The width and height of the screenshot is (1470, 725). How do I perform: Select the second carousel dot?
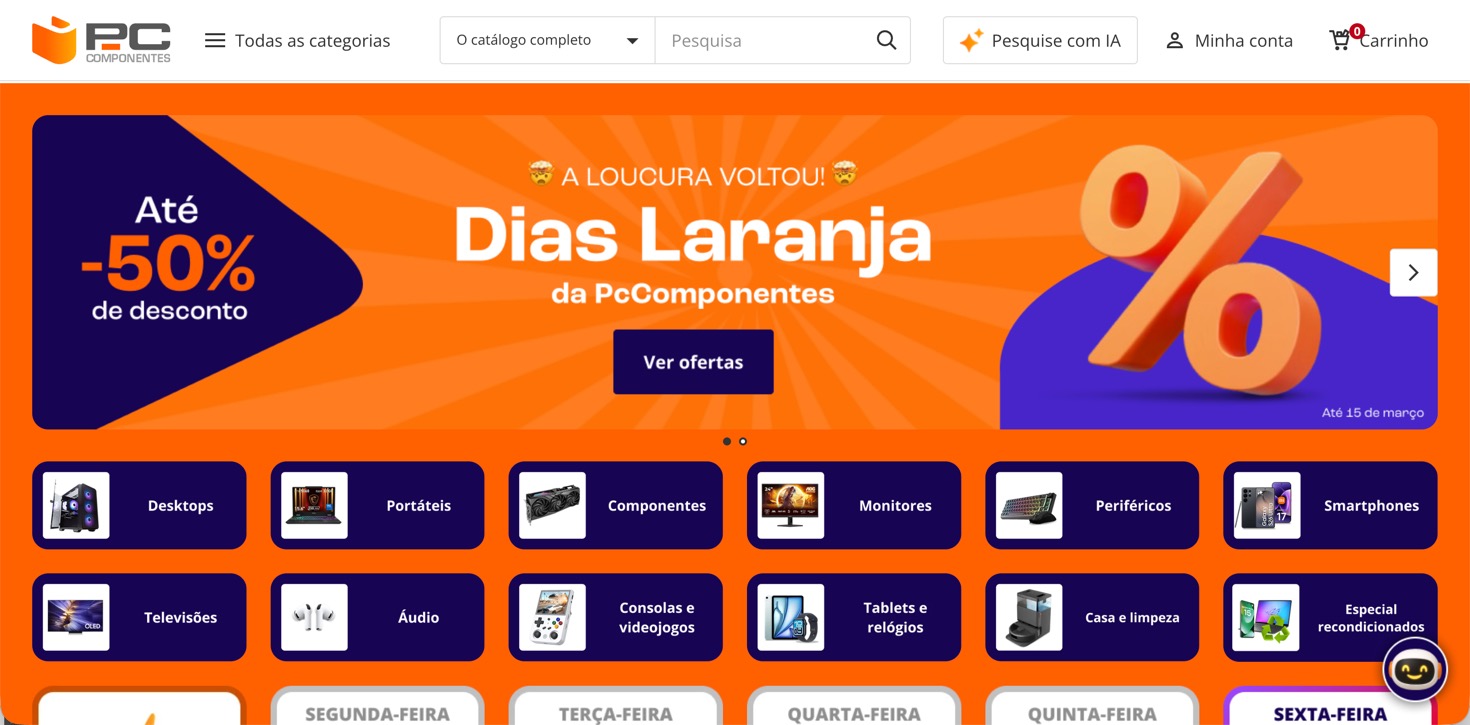click(743, 441)
